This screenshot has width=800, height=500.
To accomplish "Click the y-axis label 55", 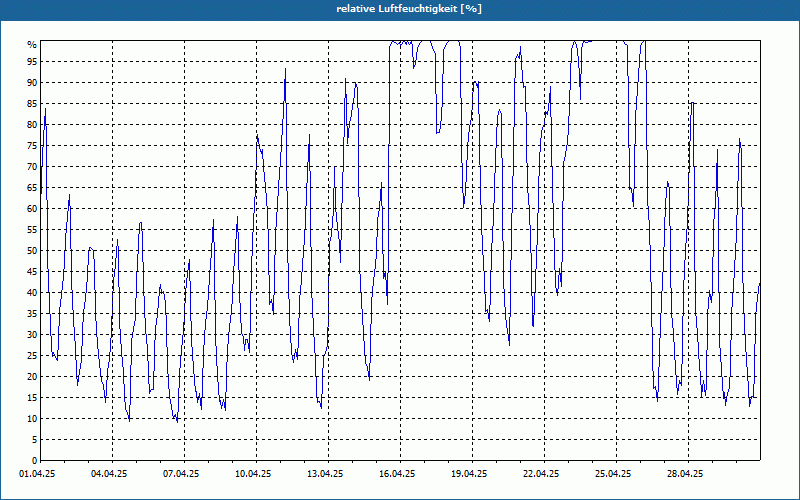I will coord(32,230).
